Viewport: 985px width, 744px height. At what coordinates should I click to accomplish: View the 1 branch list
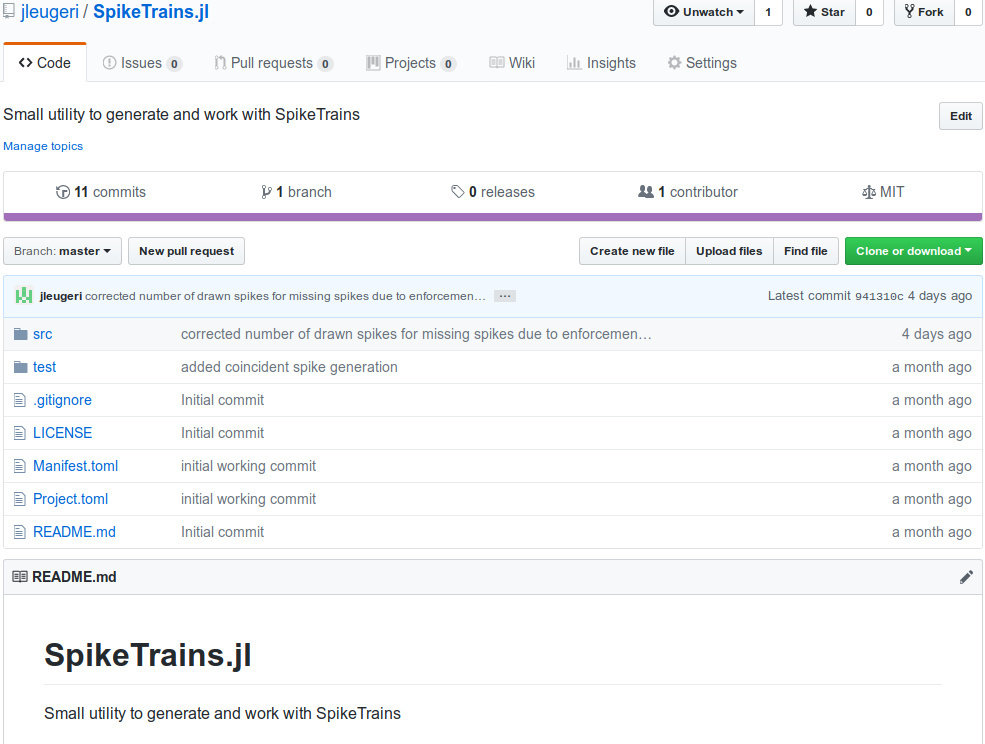tap(296, 192)
